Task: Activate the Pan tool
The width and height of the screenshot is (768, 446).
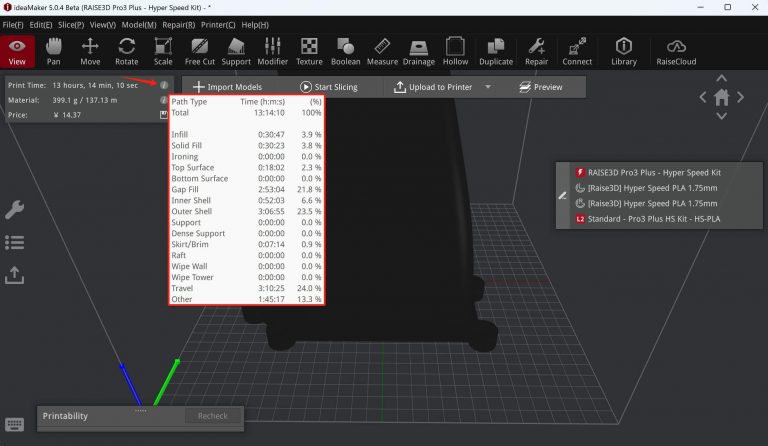Action: [x=53, y=51]
